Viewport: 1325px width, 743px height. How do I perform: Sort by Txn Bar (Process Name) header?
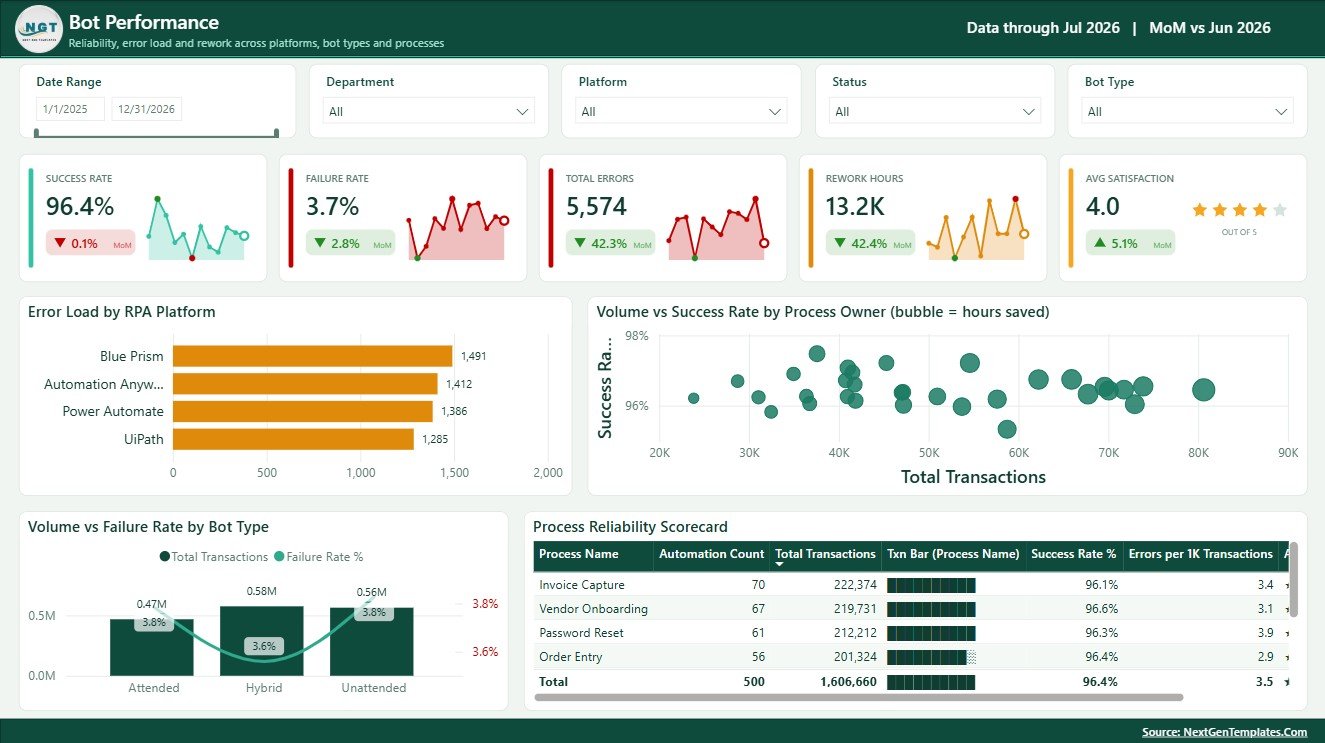click(x=953, y=554)
